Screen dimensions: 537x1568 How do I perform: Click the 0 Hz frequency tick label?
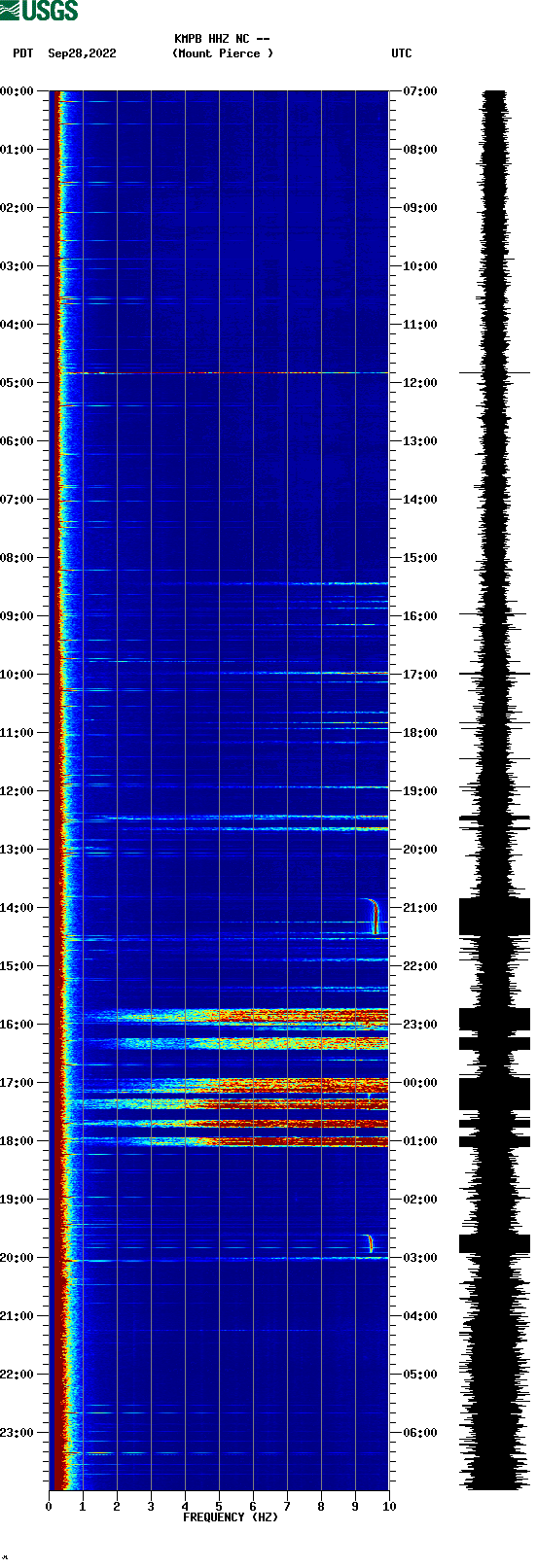[49, 1507]
